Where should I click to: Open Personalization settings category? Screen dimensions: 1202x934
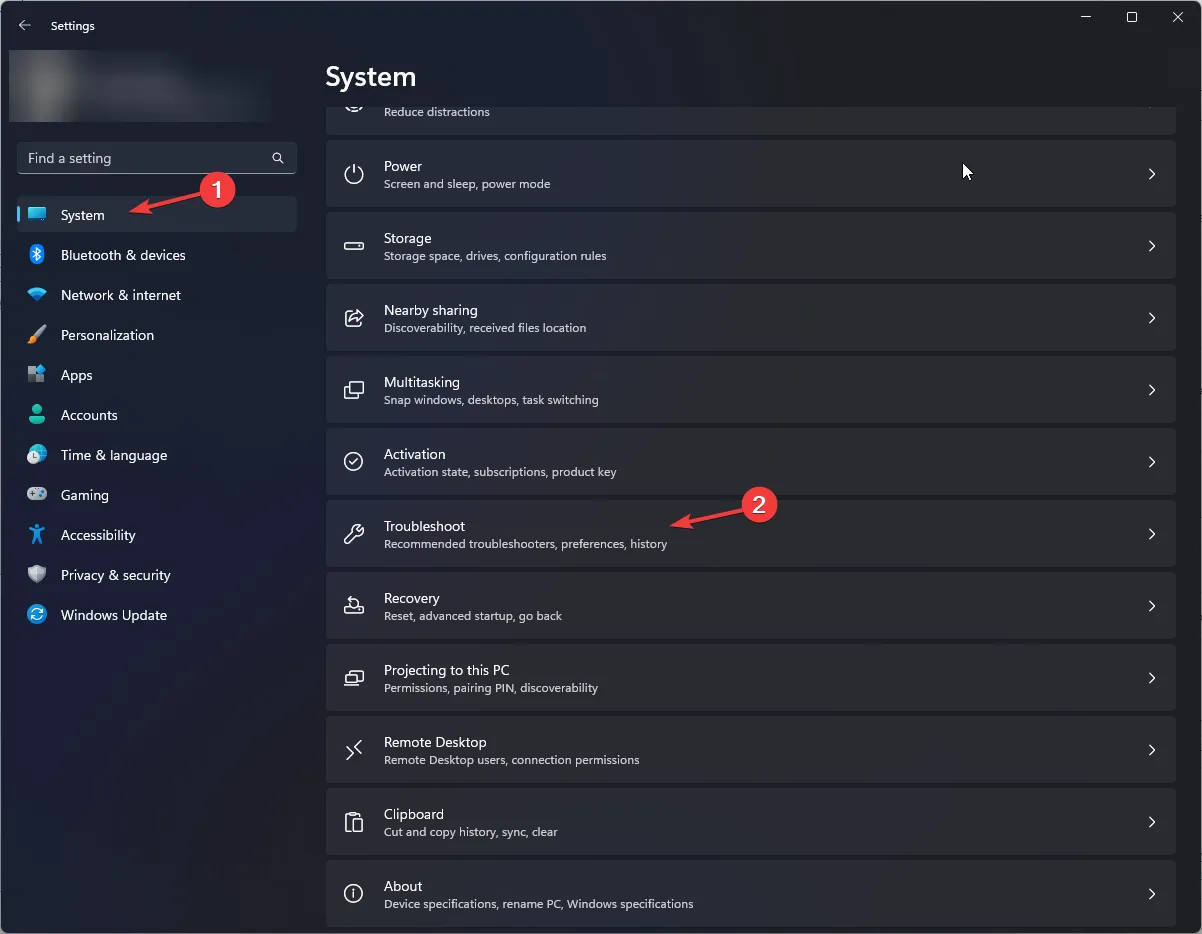(157, 335)
